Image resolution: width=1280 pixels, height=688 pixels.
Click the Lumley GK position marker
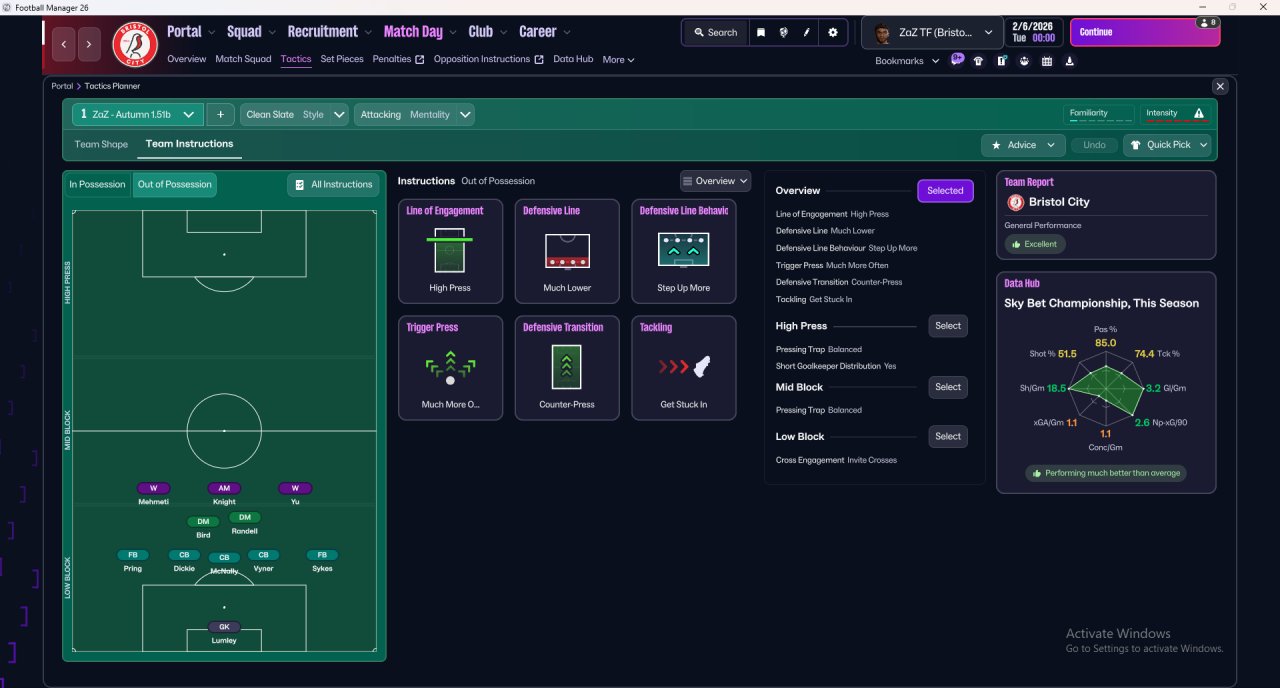click(224, 627)
